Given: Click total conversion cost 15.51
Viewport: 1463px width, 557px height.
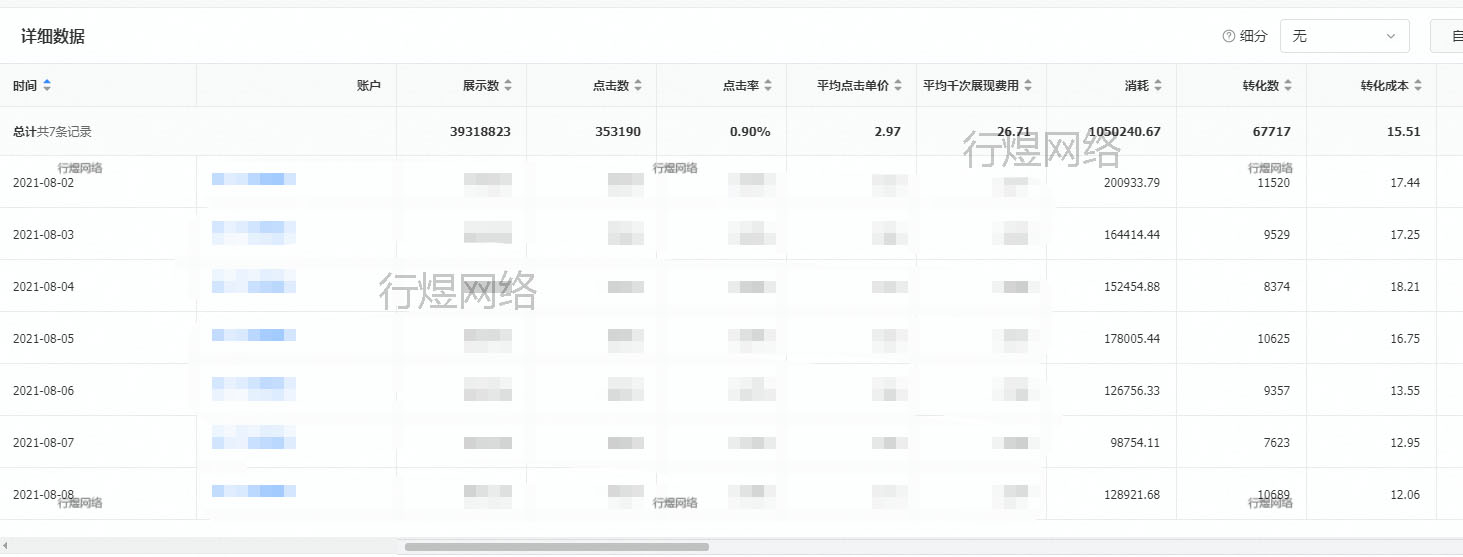Looking at the screenshot, I should coord(1404,132).
